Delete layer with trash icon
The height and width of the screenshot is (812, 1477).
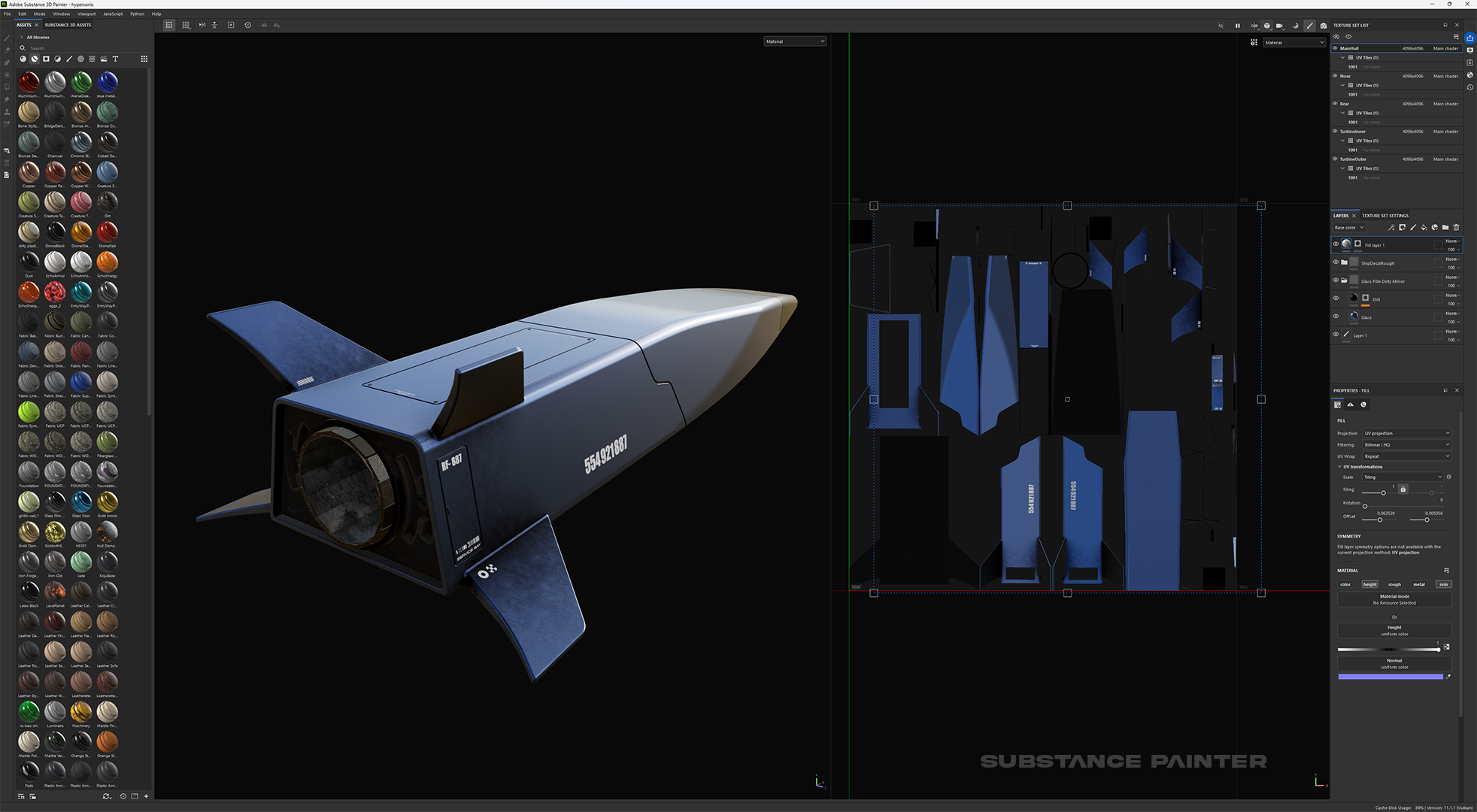[x=1456, y=227]
